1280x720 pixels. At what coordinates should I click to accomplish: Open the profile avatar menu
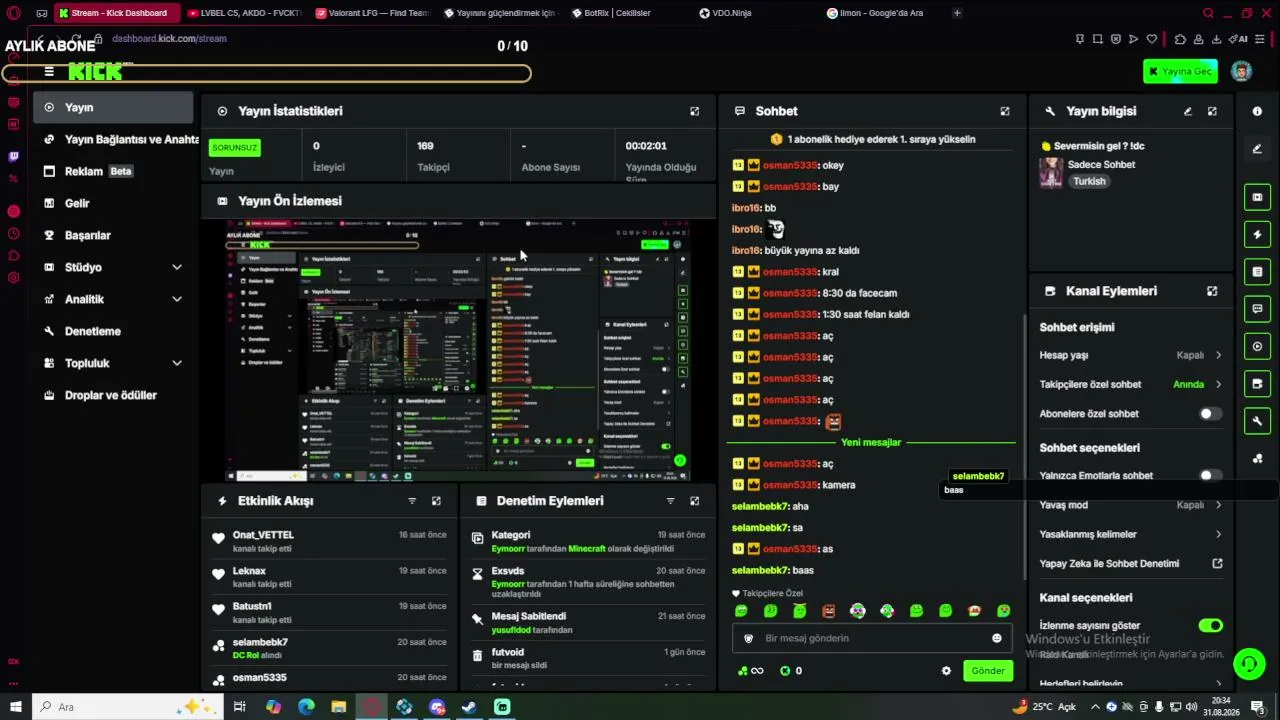pyautogui.click(x=1241, y=71)
